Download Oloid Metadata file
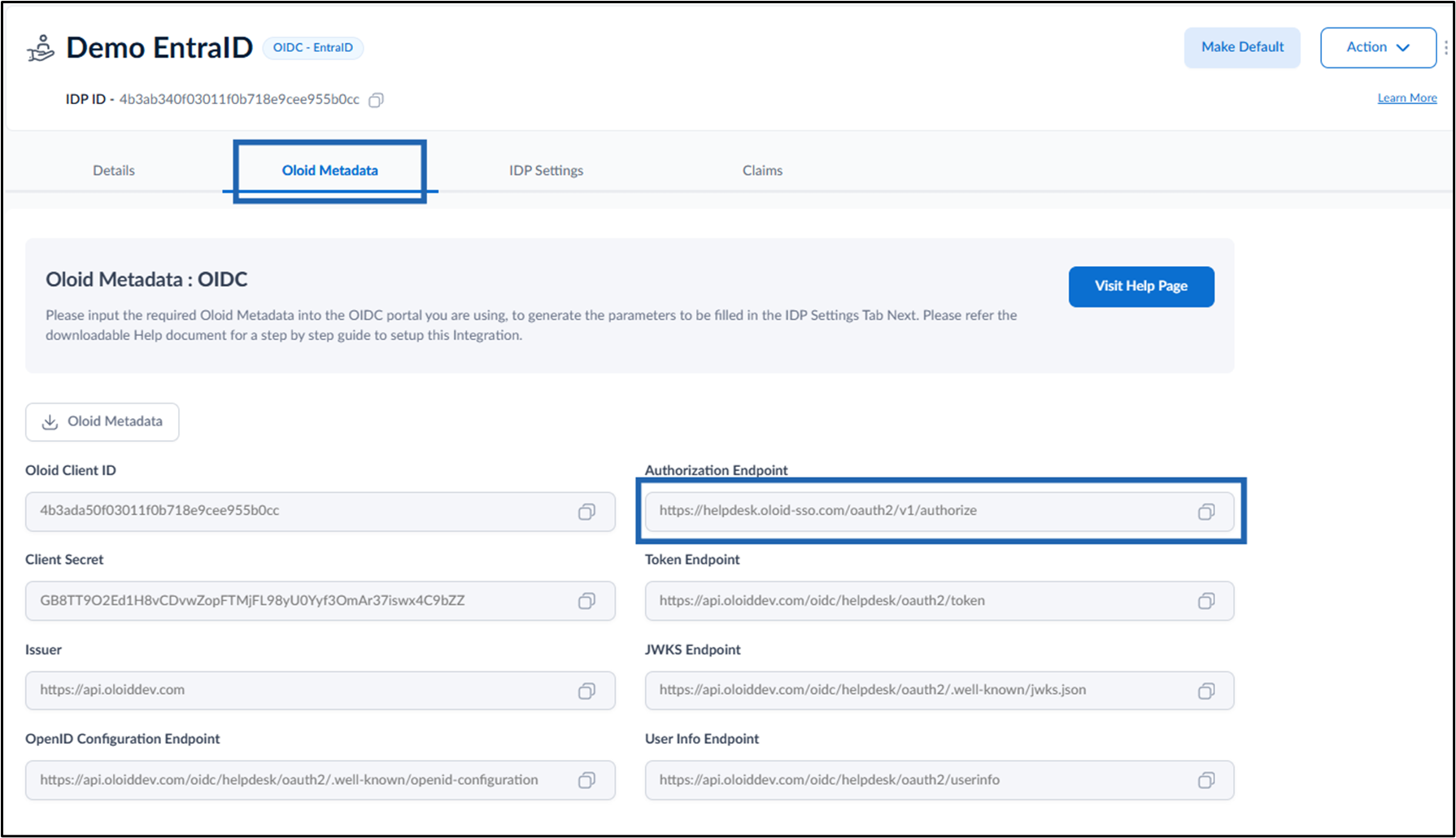The height and width of the screenshot is (838, 1456). point(102,421)
